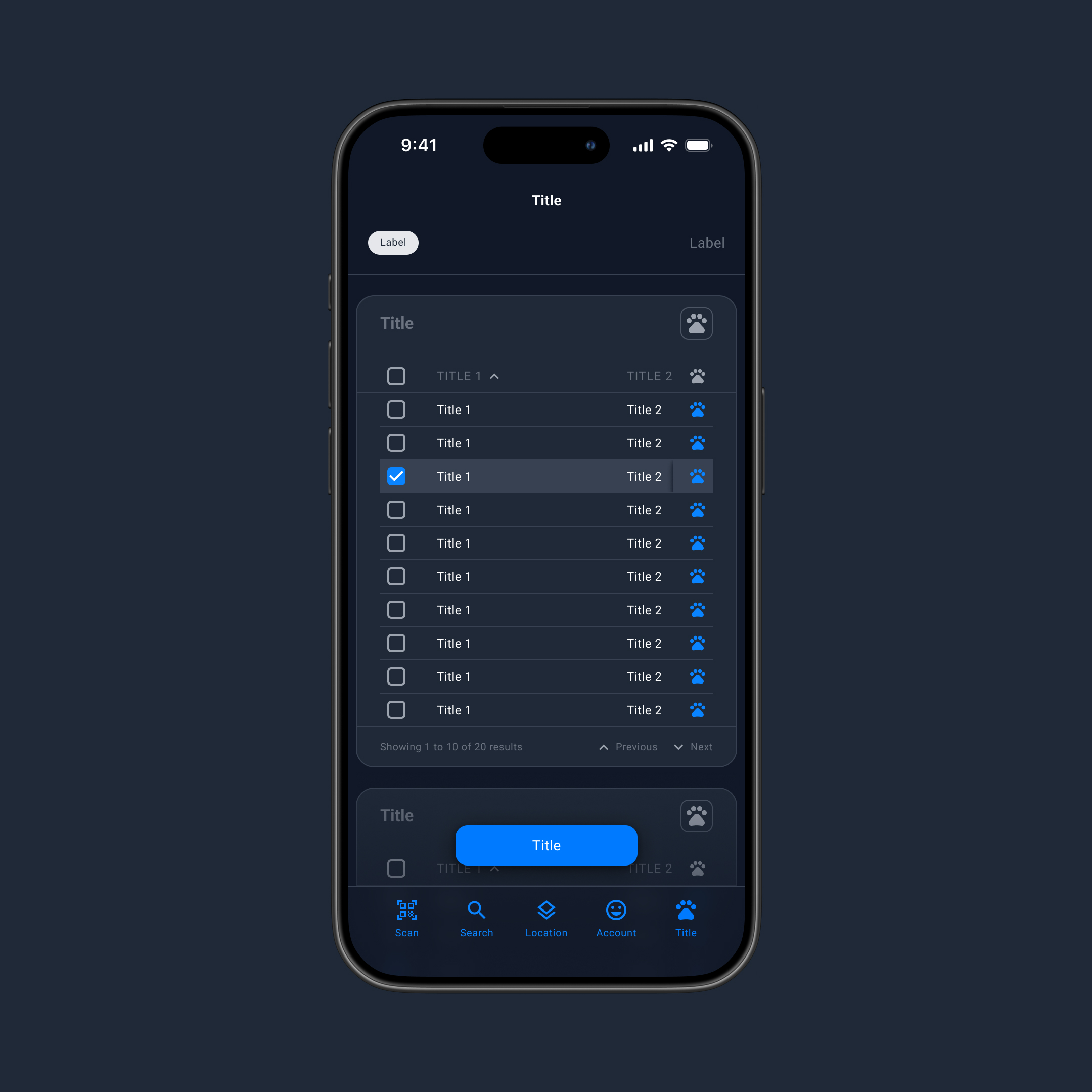Tap Previous pagination chevron

(x=602, y=747)
